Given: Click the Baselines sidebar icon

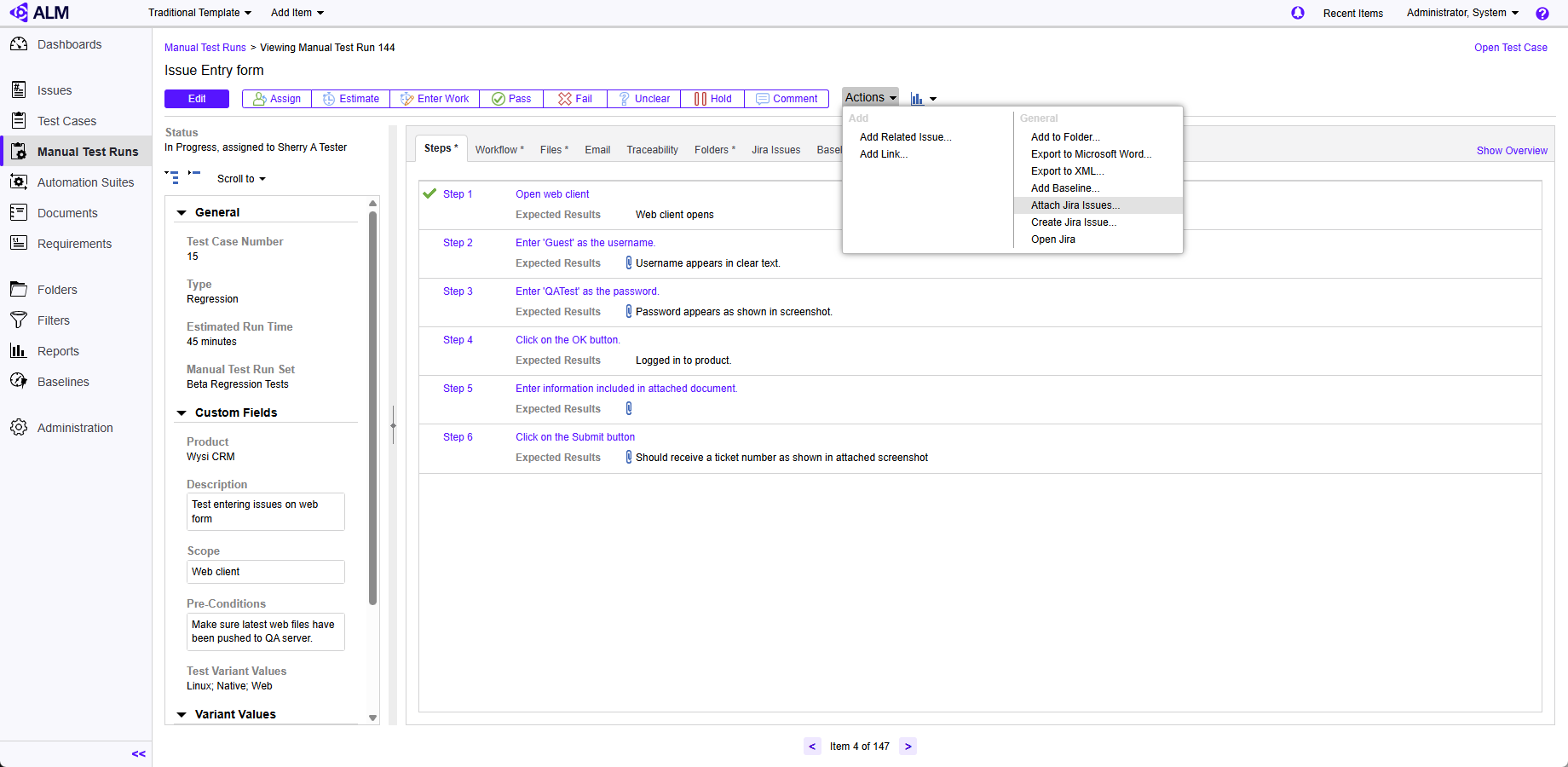Looking at the screenshot, I should click(19, 382).
